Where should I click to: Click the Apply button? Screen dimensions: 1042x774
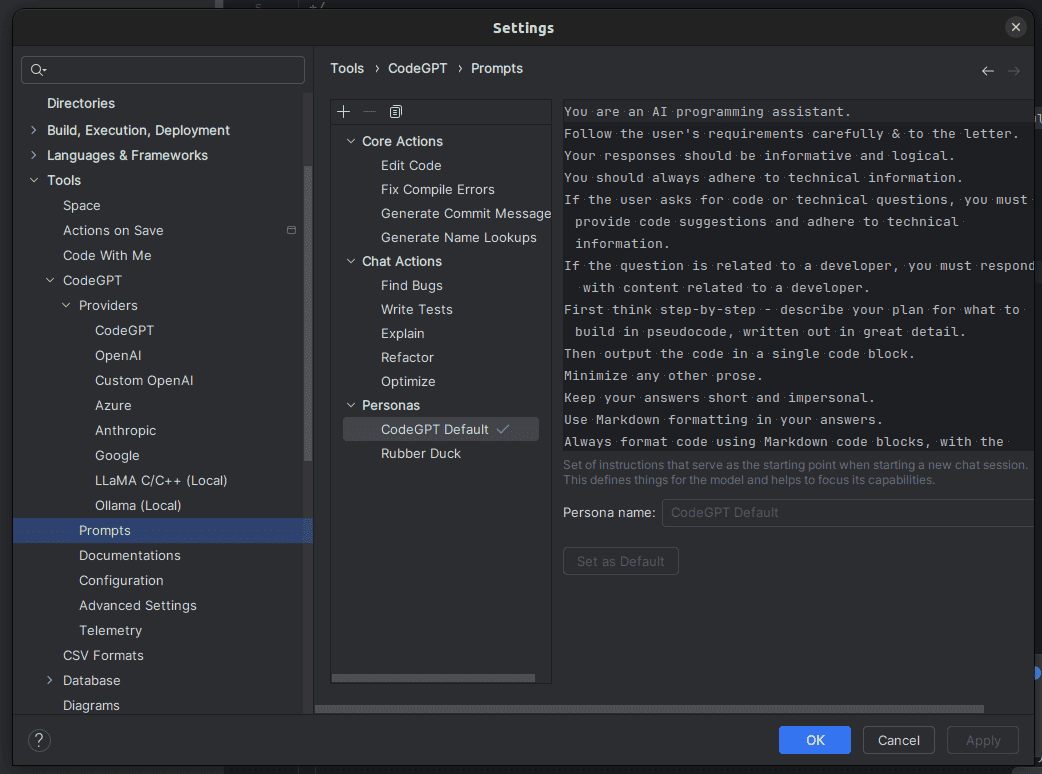[x=983, y=740]
